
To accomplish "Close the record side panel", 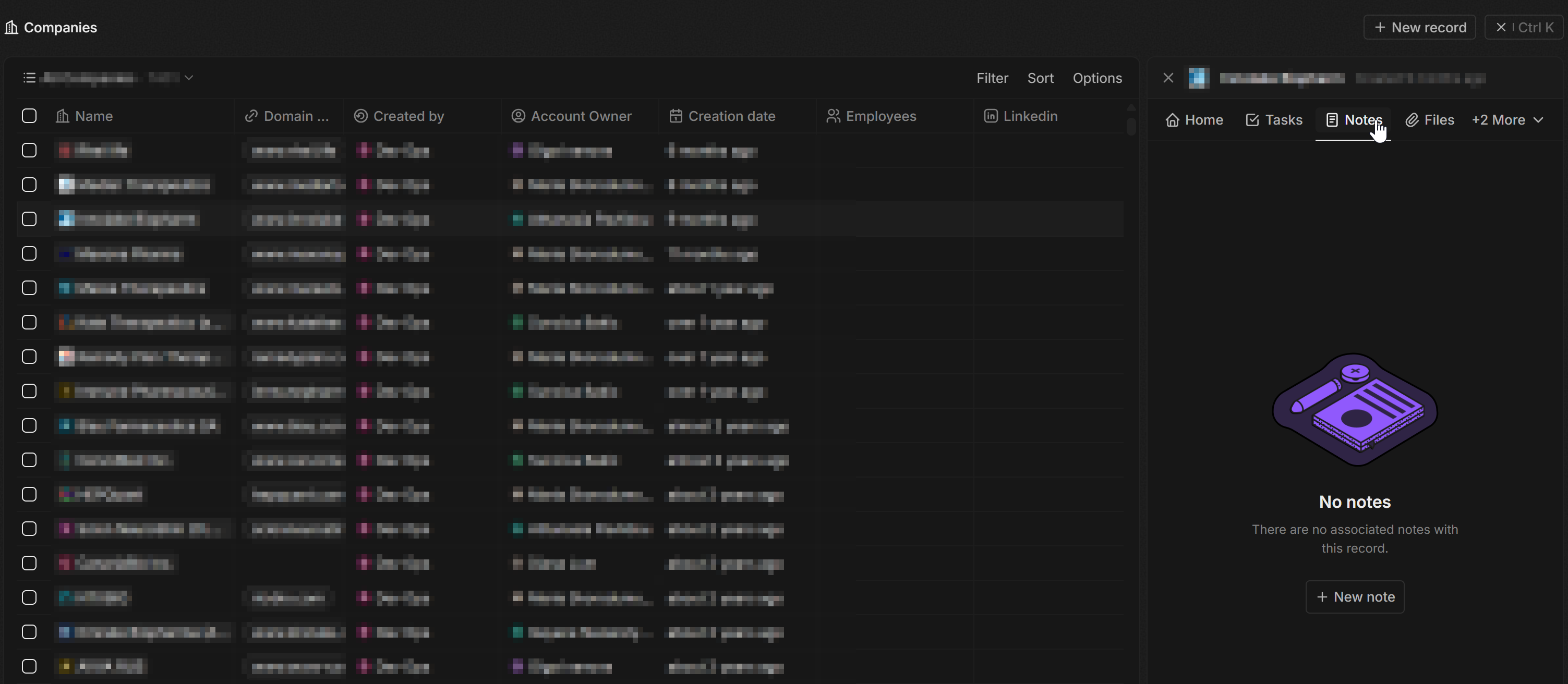I will [x=1167, y=78].
